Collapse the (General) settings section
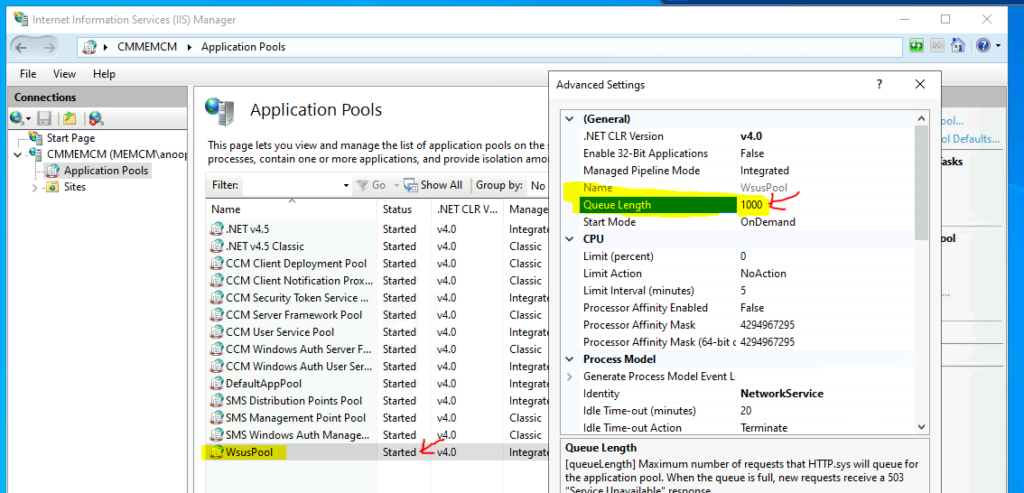Screen dimensions: 1024x493 tap(569, 119)
